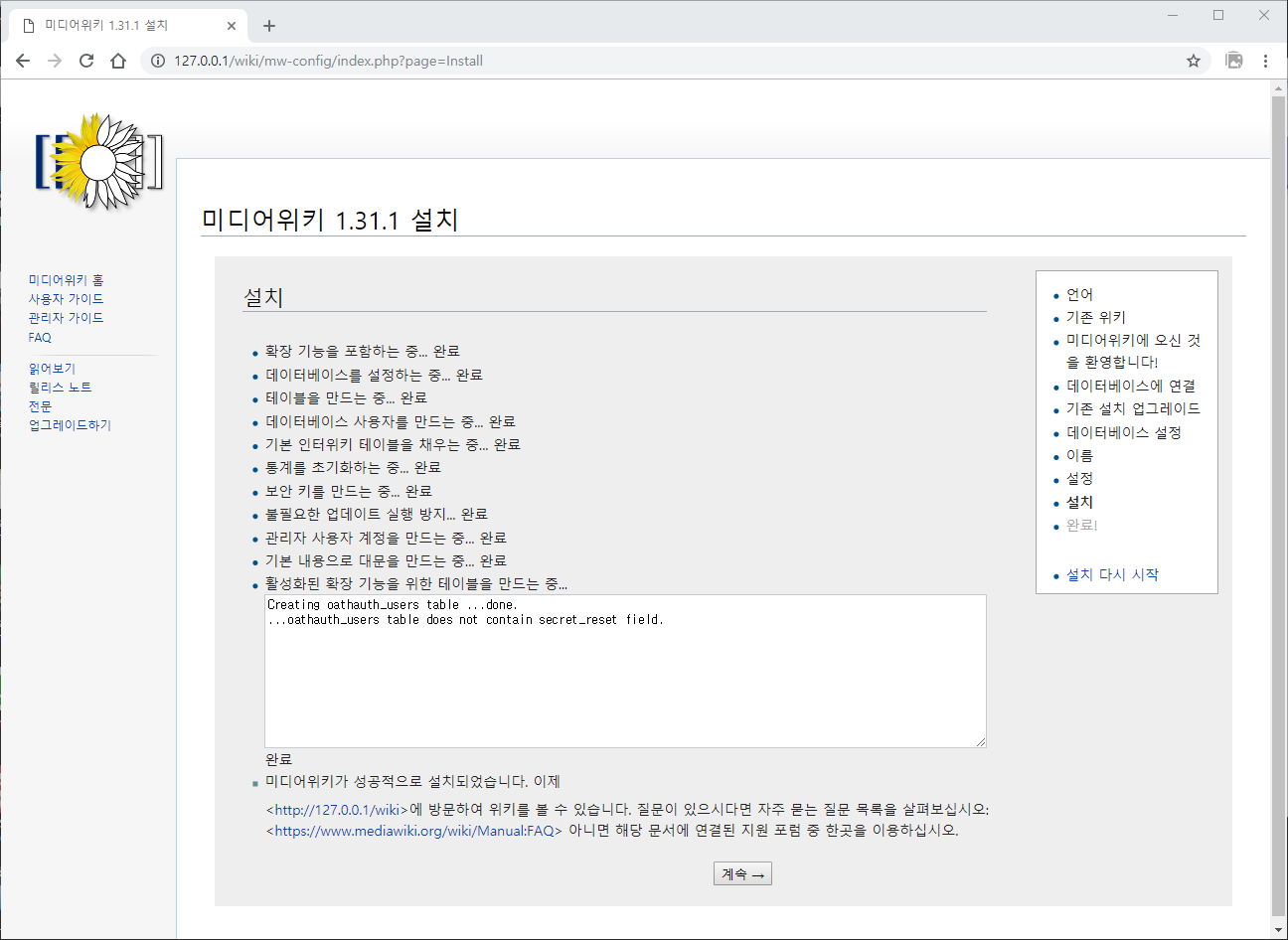Click the MediaWiki sunflower logo
Viewport: 1288px width, 940px height.
98,162
